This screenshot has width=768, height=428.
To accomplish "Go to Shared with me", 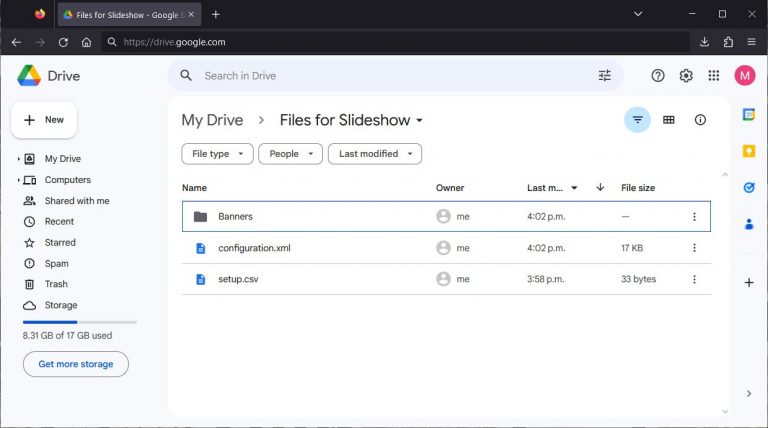I will (76, 201).
